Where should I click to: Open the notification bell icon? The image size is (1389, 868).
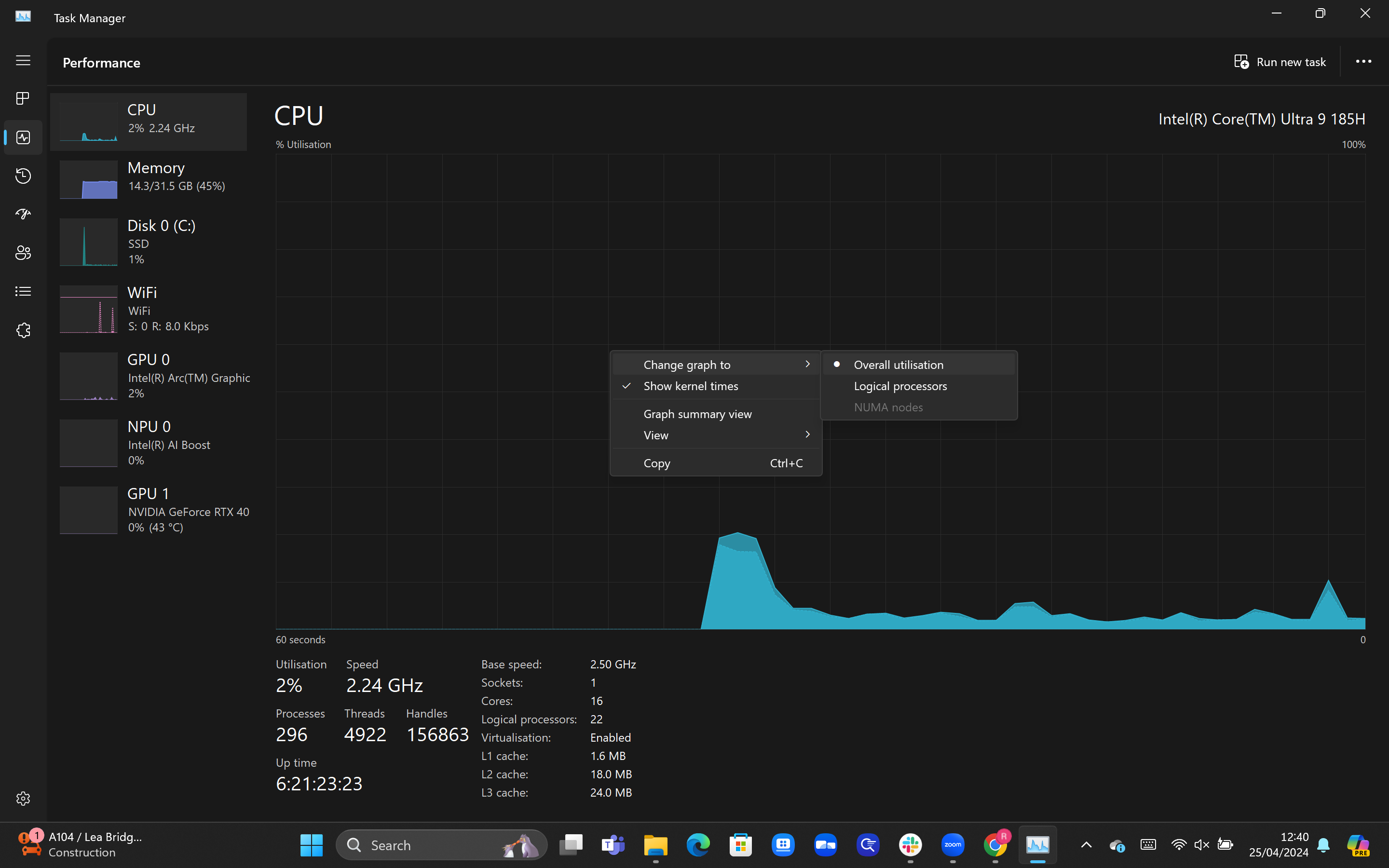[x=1323, y=845]
